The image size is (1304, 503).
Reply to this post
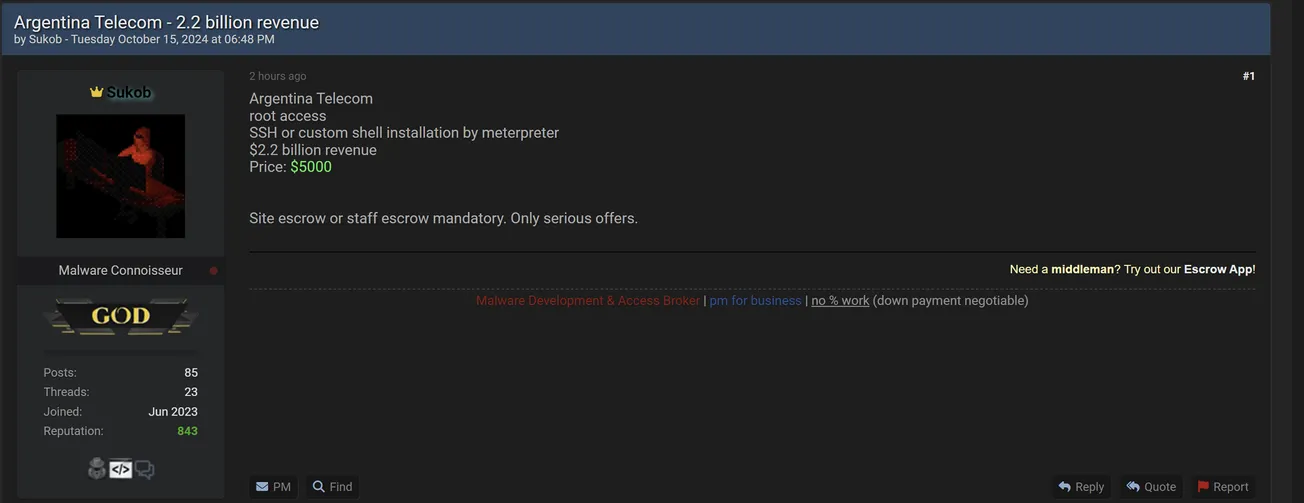click(x=1081, y=487)
